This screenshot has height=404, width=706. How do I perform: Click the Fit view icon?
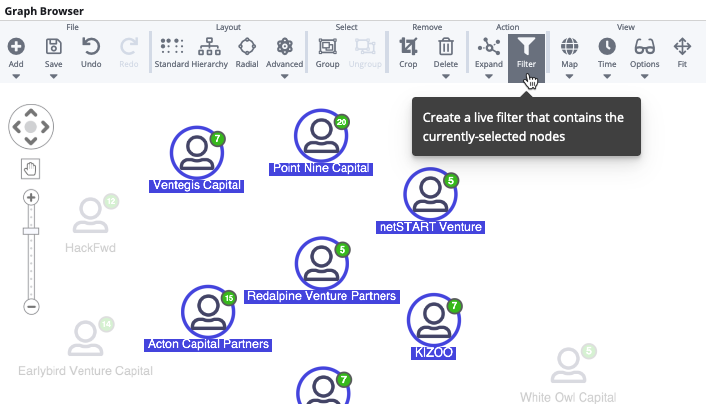point(683,46)
